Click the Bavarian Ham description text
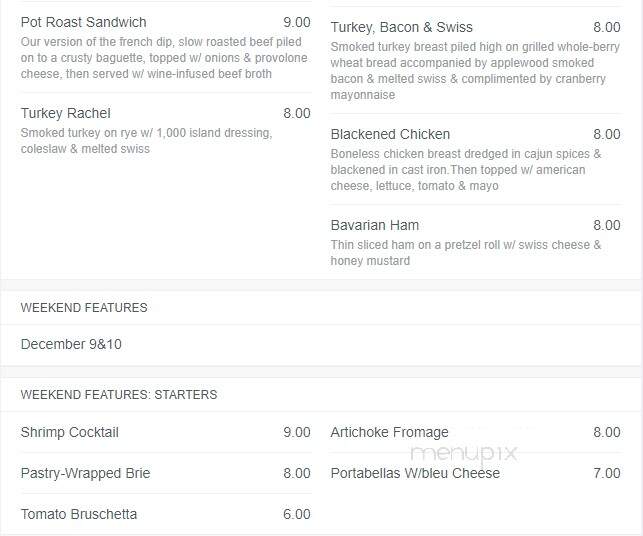The image size is (643, 536). click(x=466, y=253)
